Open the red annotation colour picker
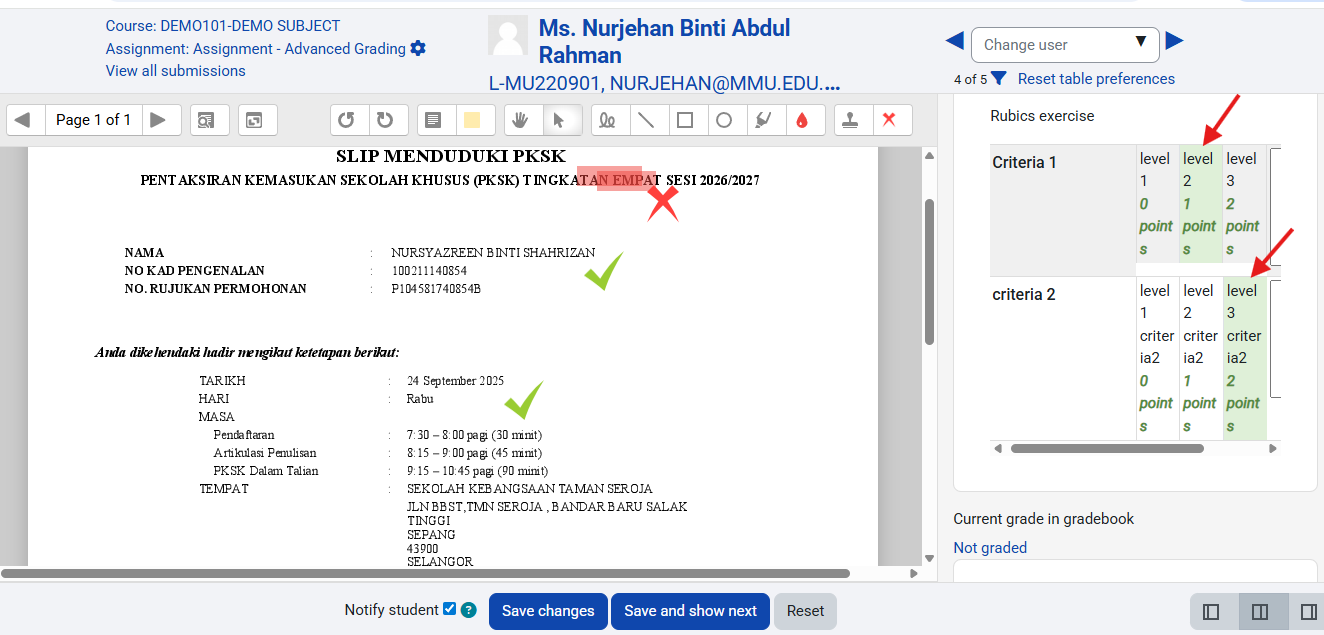 [801, 120]
